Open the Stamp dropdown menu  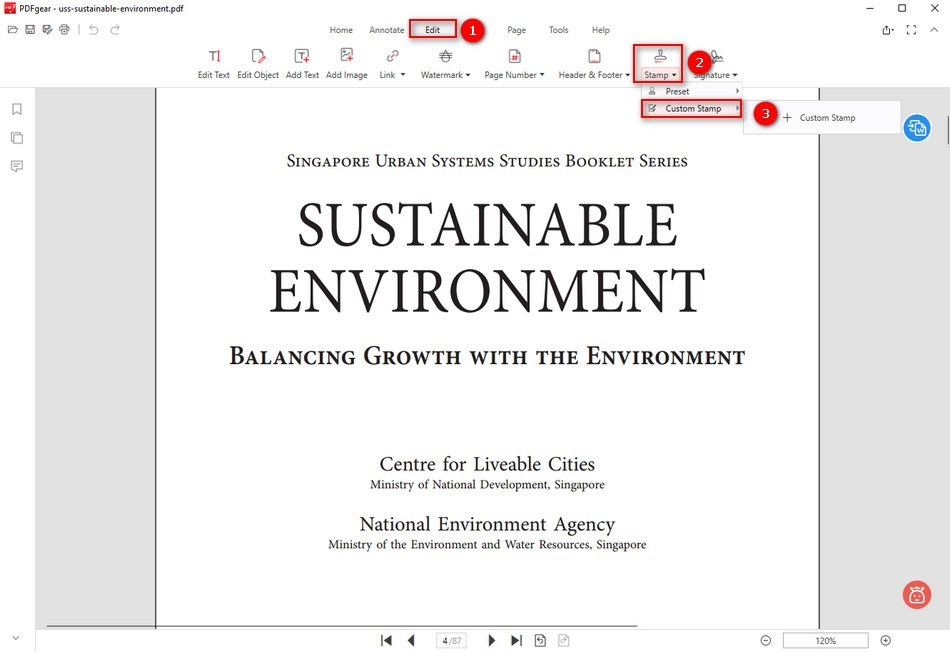pyautogui.click(x=659, y=62)
